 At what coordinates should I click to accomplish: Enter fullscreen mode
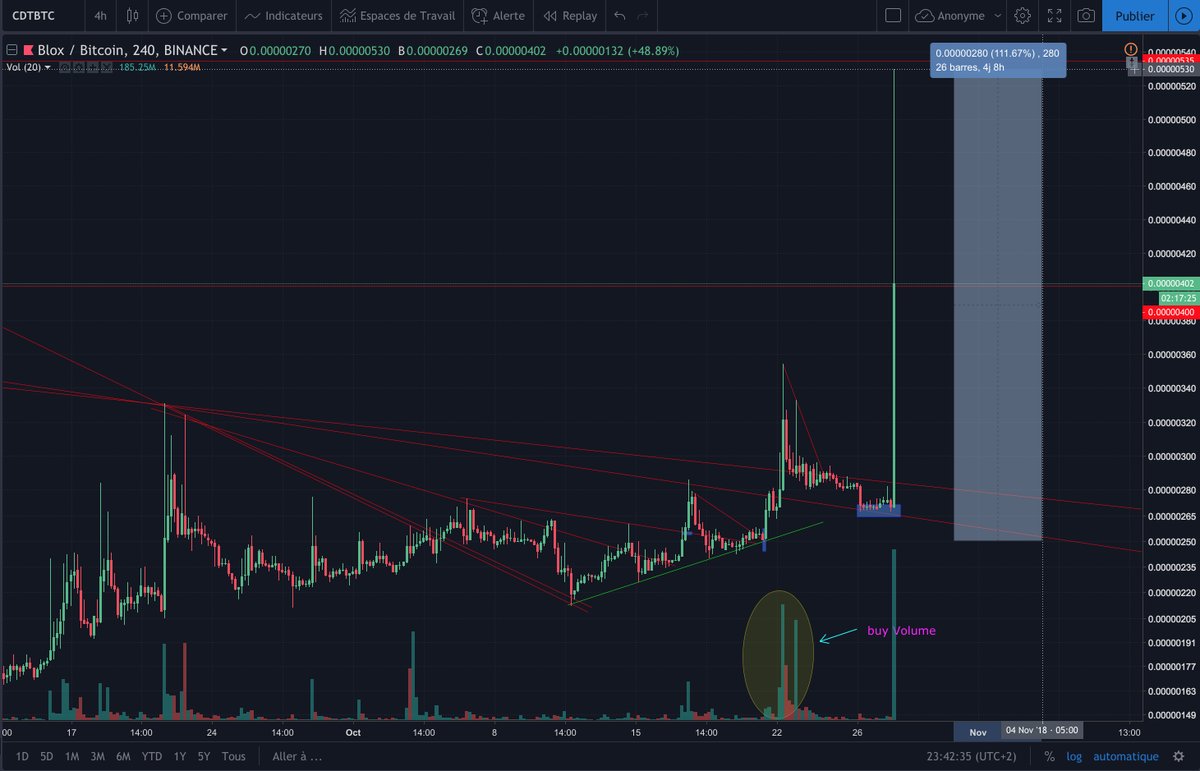(1054, 16)
